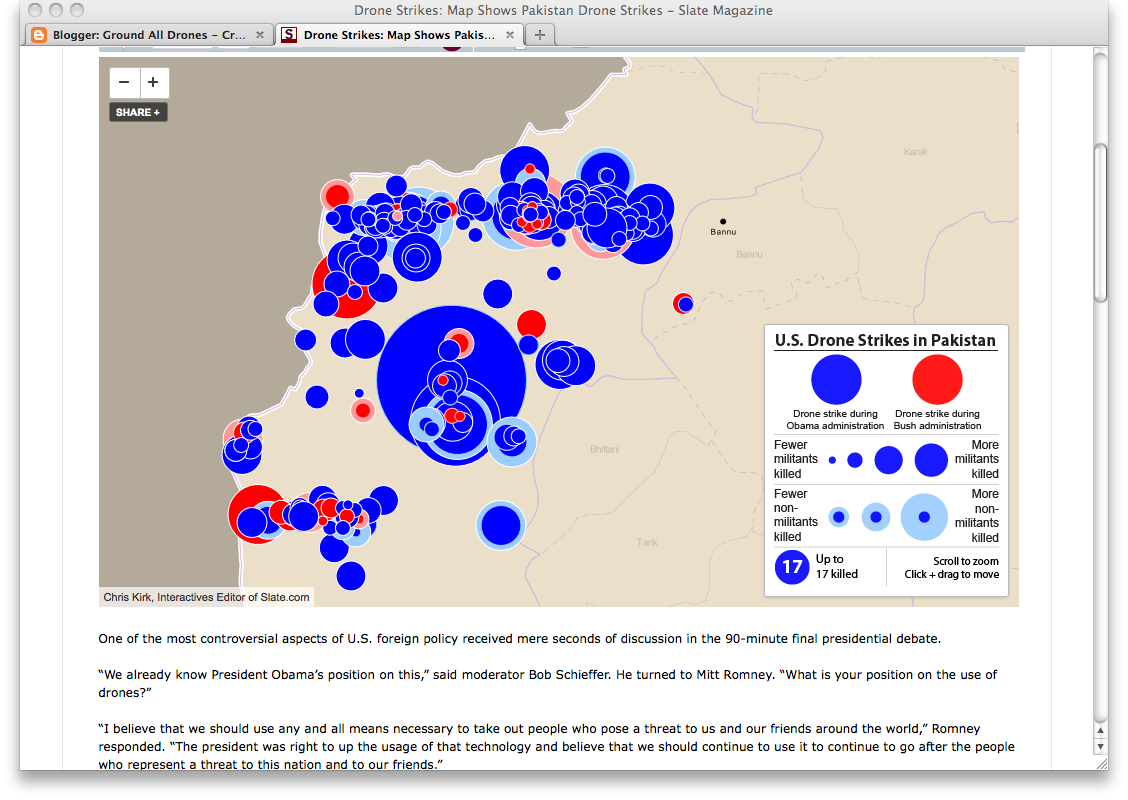Open the SHARE+ menu on the map

coord(137,112)
